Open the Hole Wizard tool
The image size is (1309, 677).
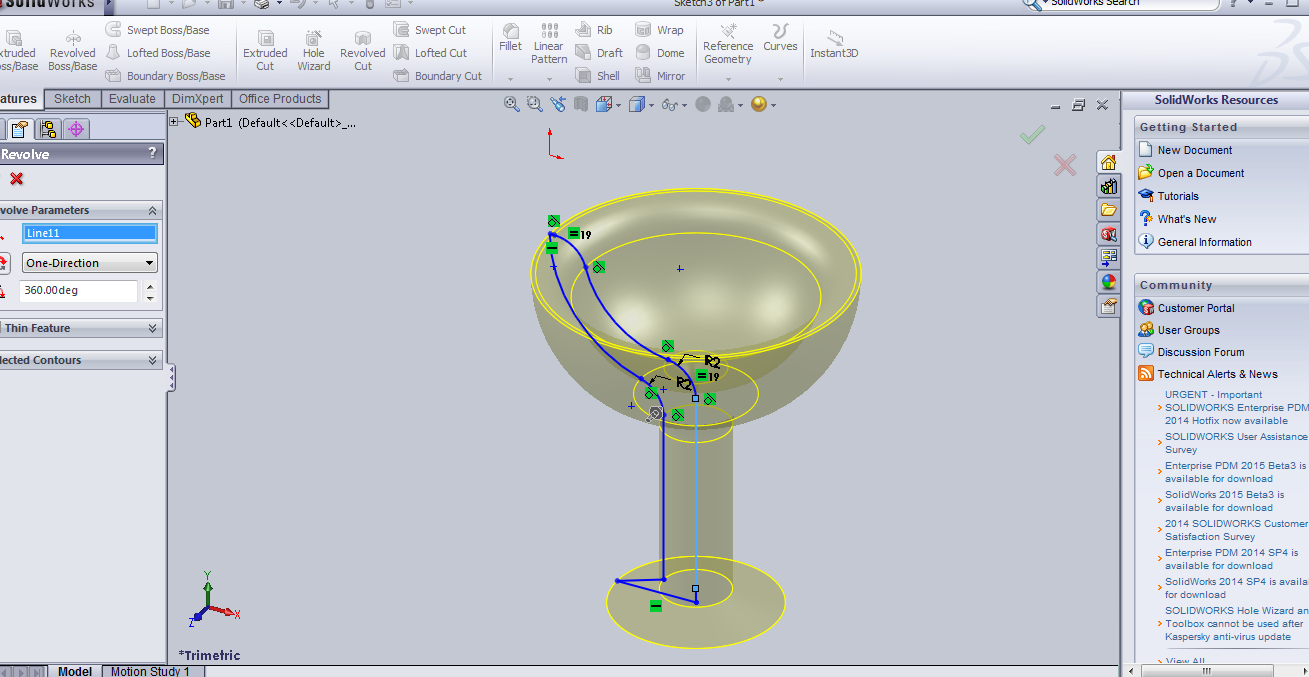(313, 47)
